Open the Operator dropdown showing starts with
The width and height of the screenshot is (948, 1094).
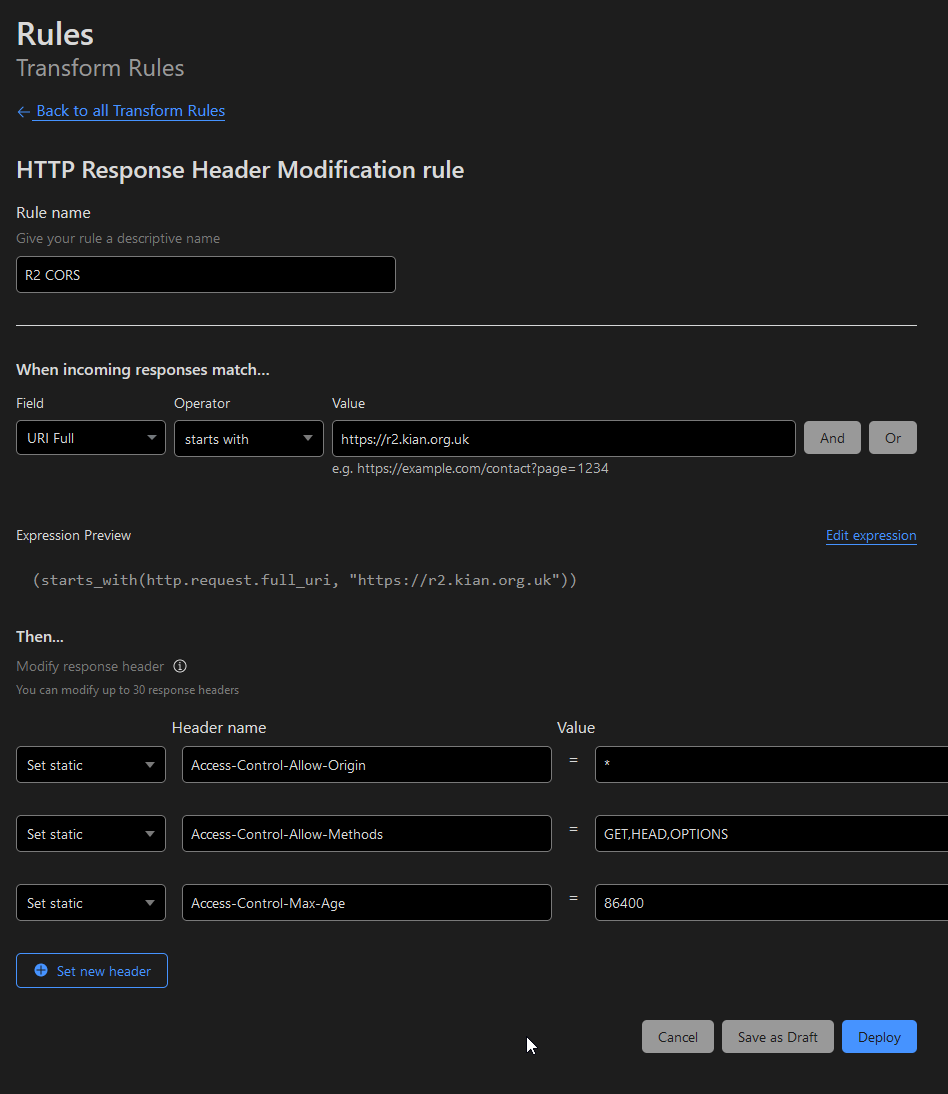point(248,438)
